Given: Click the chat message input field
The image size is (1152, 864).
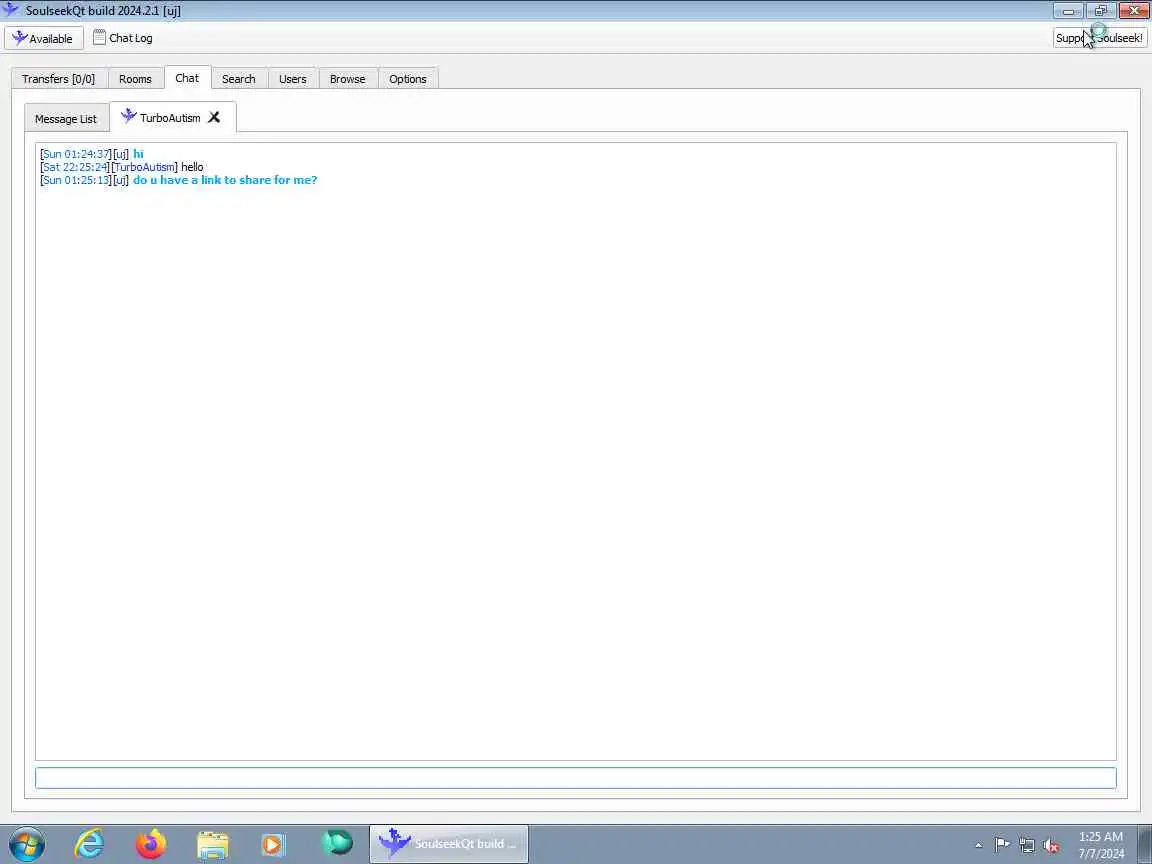Looking at the screenshot, I should coord(575,777).
